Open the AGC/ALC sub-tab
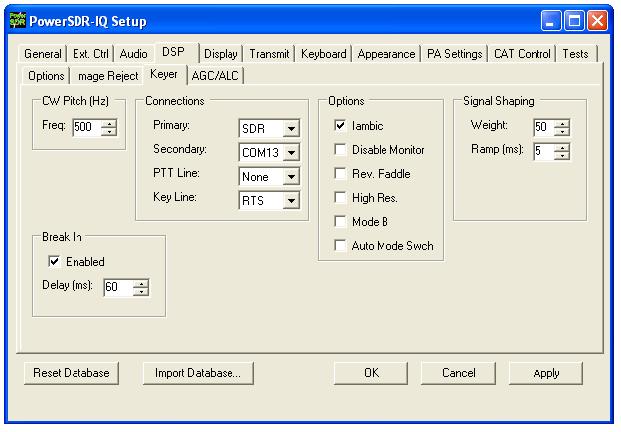621x432 pixels. [x=215, y=76]
